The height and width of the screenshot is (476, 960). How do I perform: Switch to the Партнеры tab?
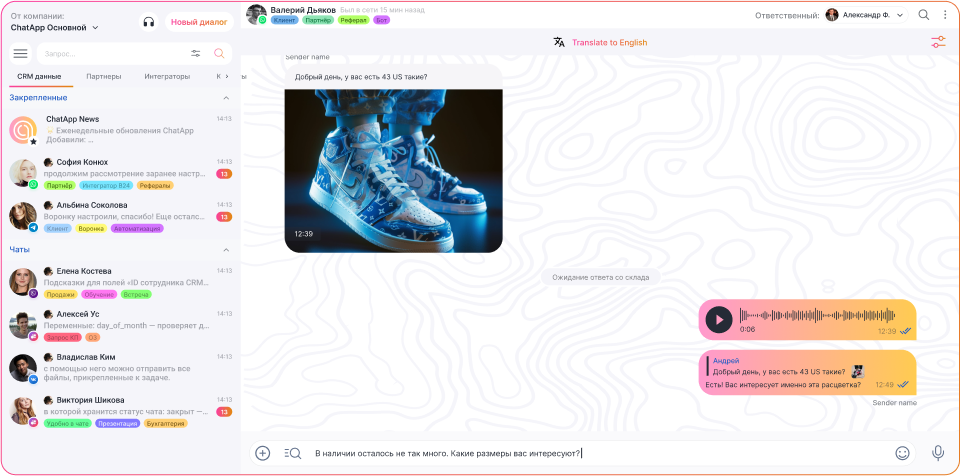tap(103, 76)
